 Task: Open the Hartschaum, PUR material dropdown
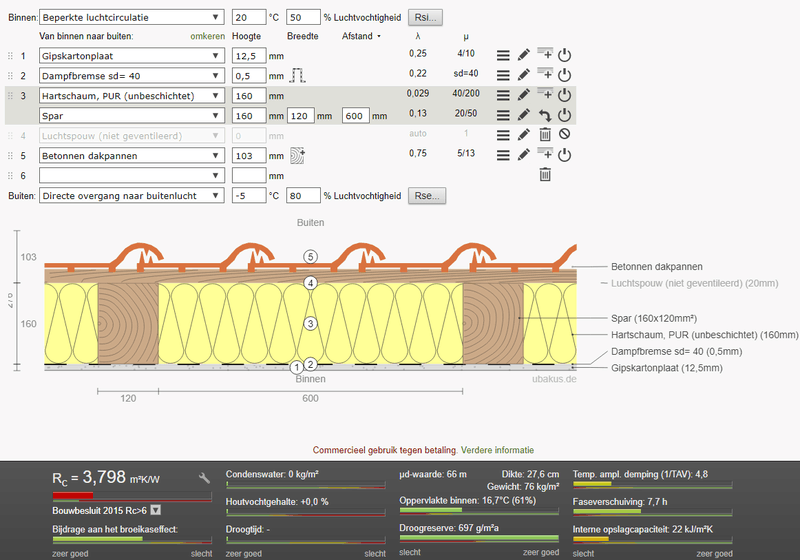coord(132,95)
